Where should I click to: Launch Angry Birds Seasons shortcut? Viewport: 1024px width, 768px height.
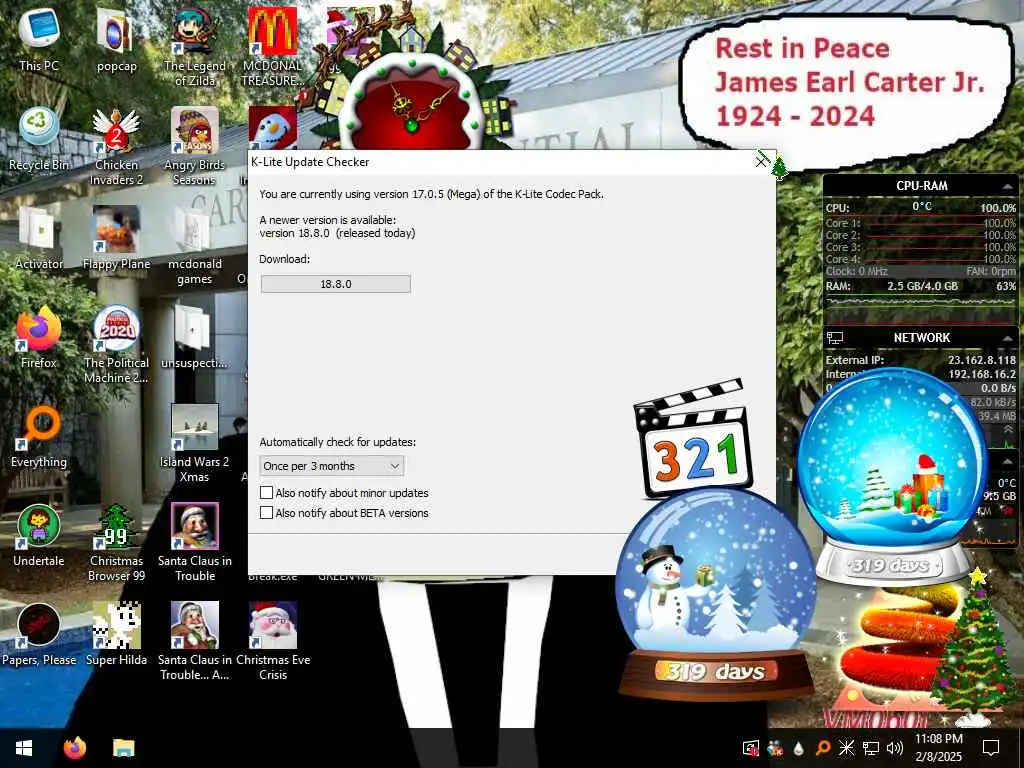pyautogui.click(x=195, y=146)
